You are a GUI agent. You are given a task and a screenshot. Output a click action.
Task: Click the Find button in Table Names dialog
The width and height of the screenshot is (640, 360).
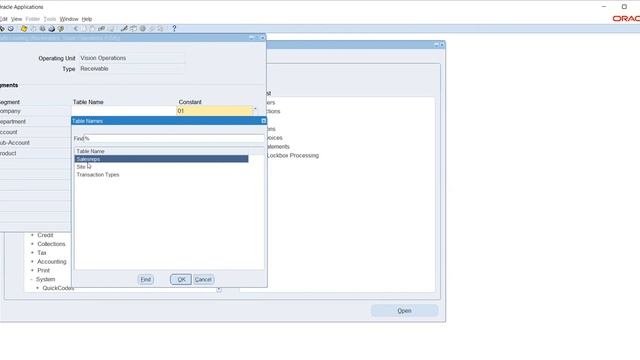pos(146,280)
